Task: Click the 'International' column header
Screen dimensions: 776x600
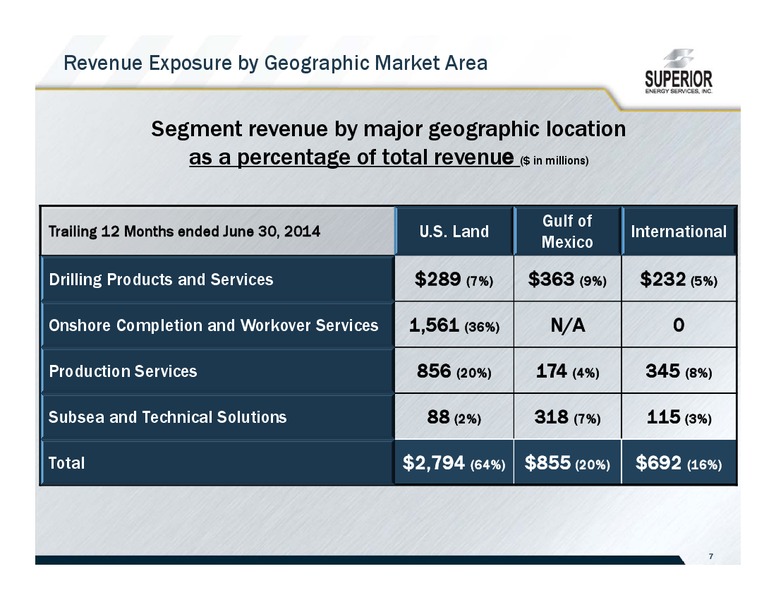Action: point(679,231)
